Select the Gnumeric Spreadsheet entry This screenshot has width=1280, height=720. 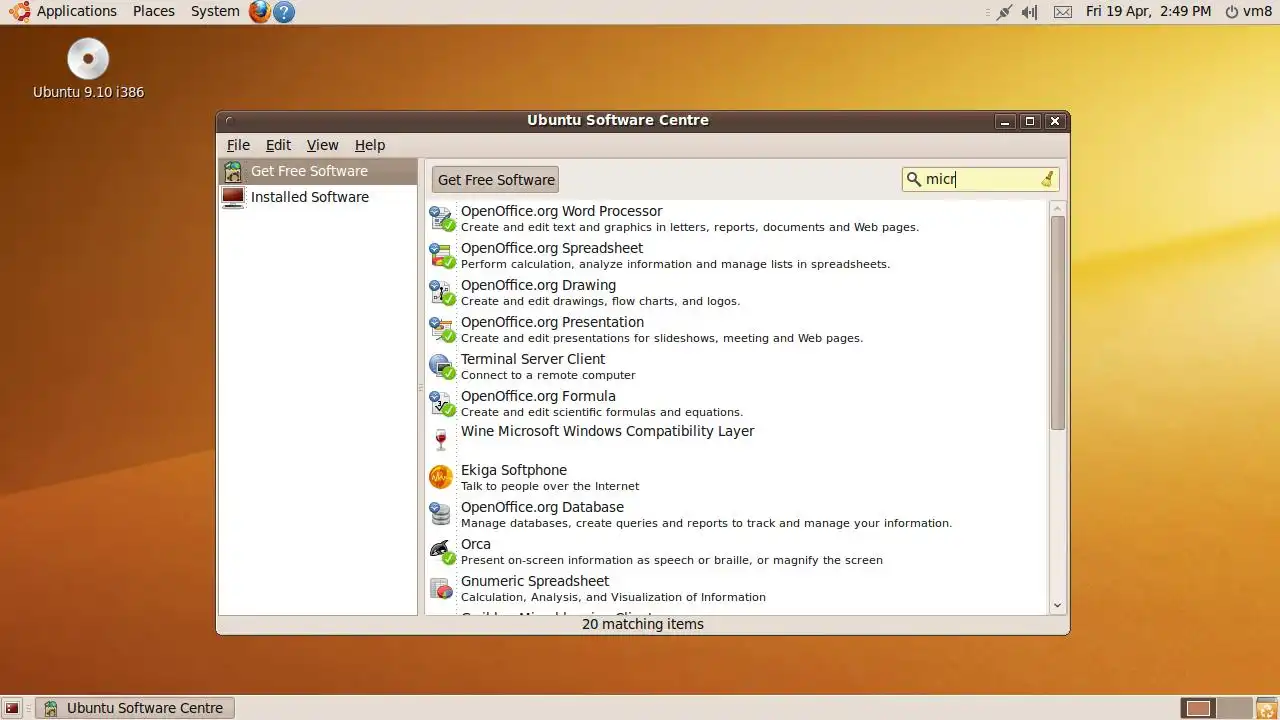point(736,588)
